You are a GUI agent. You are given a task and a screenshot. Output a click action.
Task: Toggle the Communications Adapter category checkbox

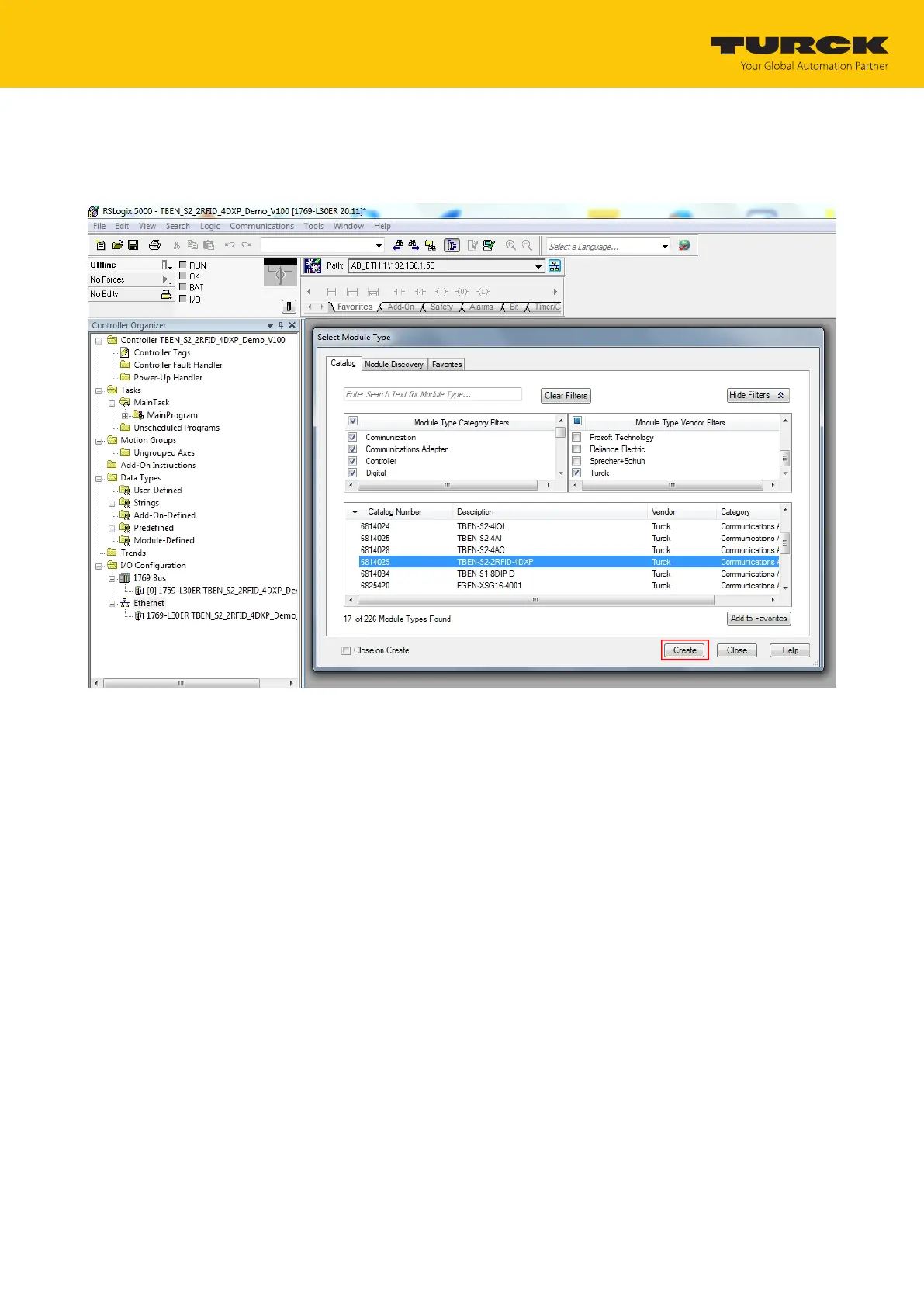pyautogui.click(x=352, y=449)
